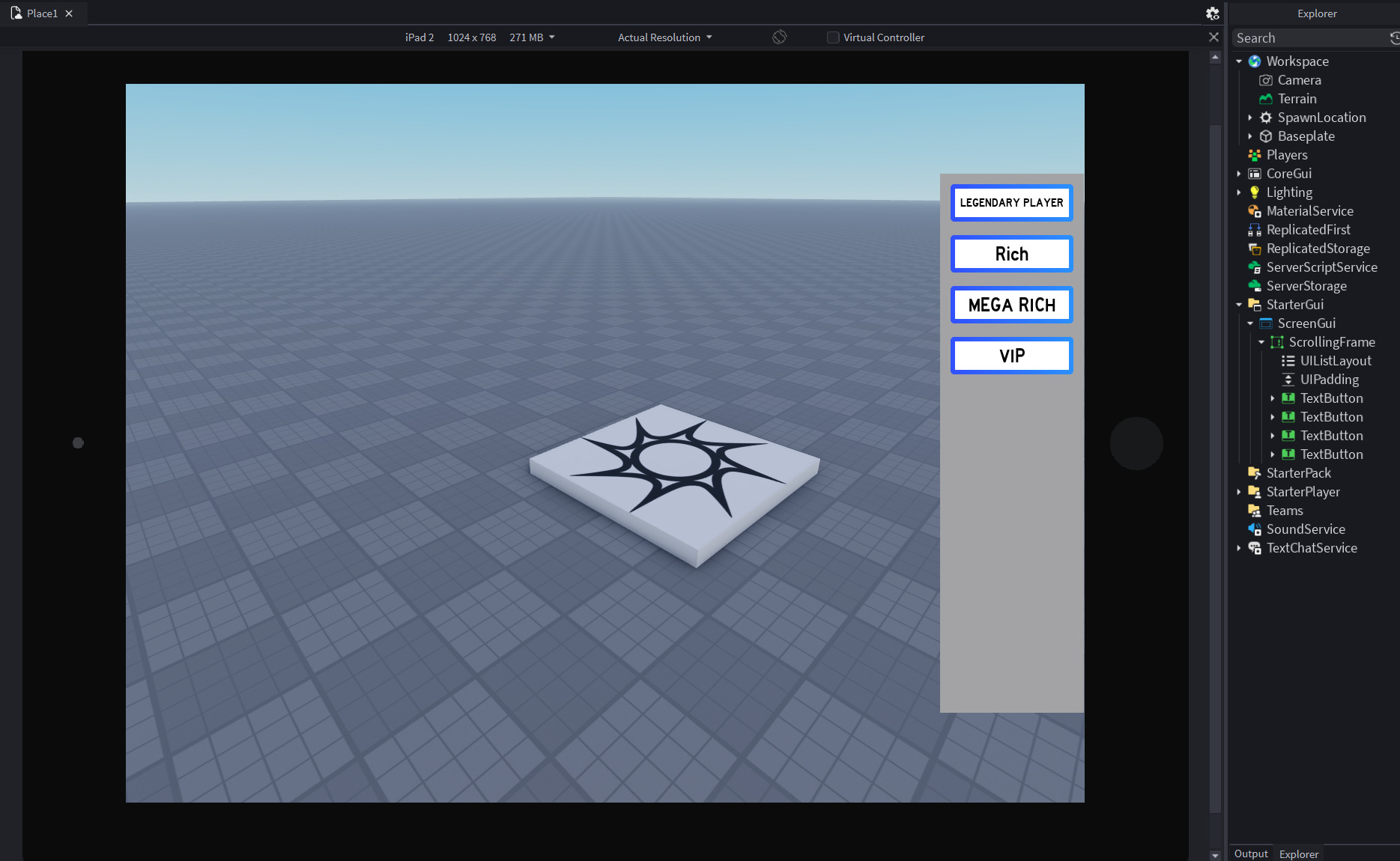Expand the TextChatService node
The width and height of the screenshot is (1400, 861).
tap(1239, 548)
